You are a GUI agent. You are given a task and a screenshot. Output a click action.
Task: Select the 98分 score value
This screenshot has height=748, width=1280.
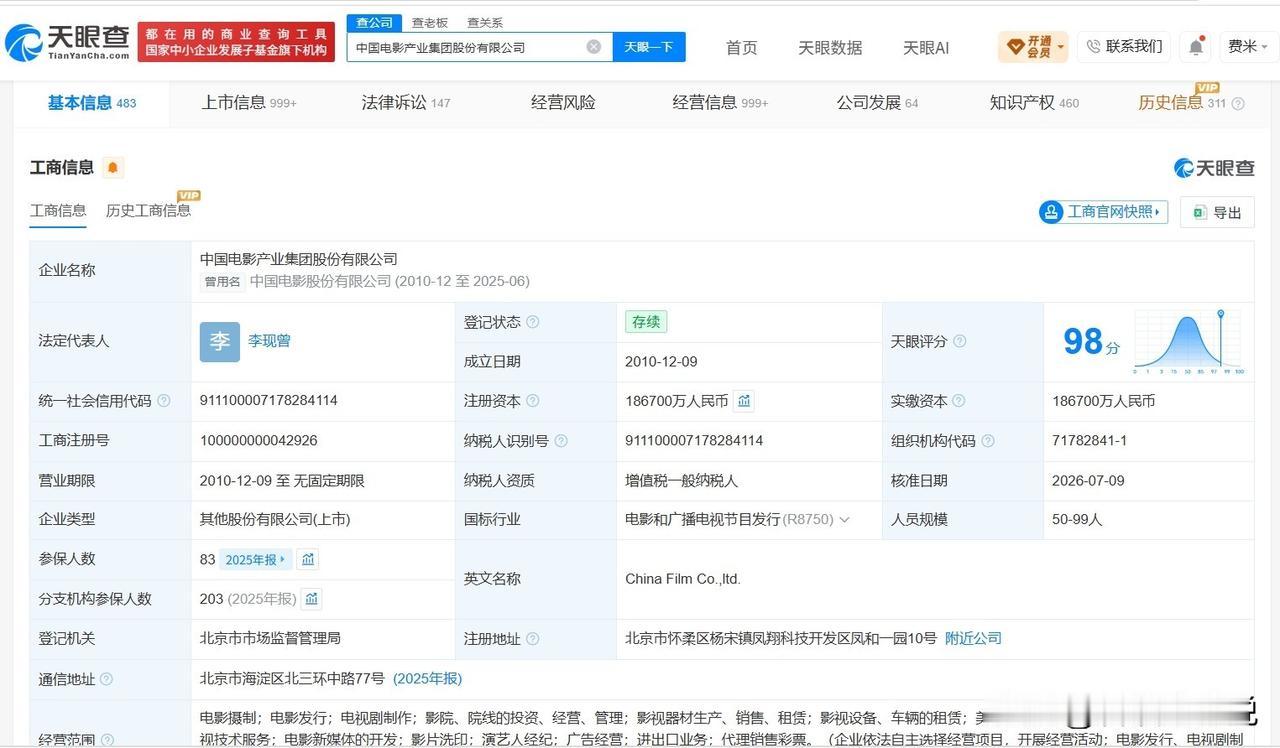coord(1091,342)
